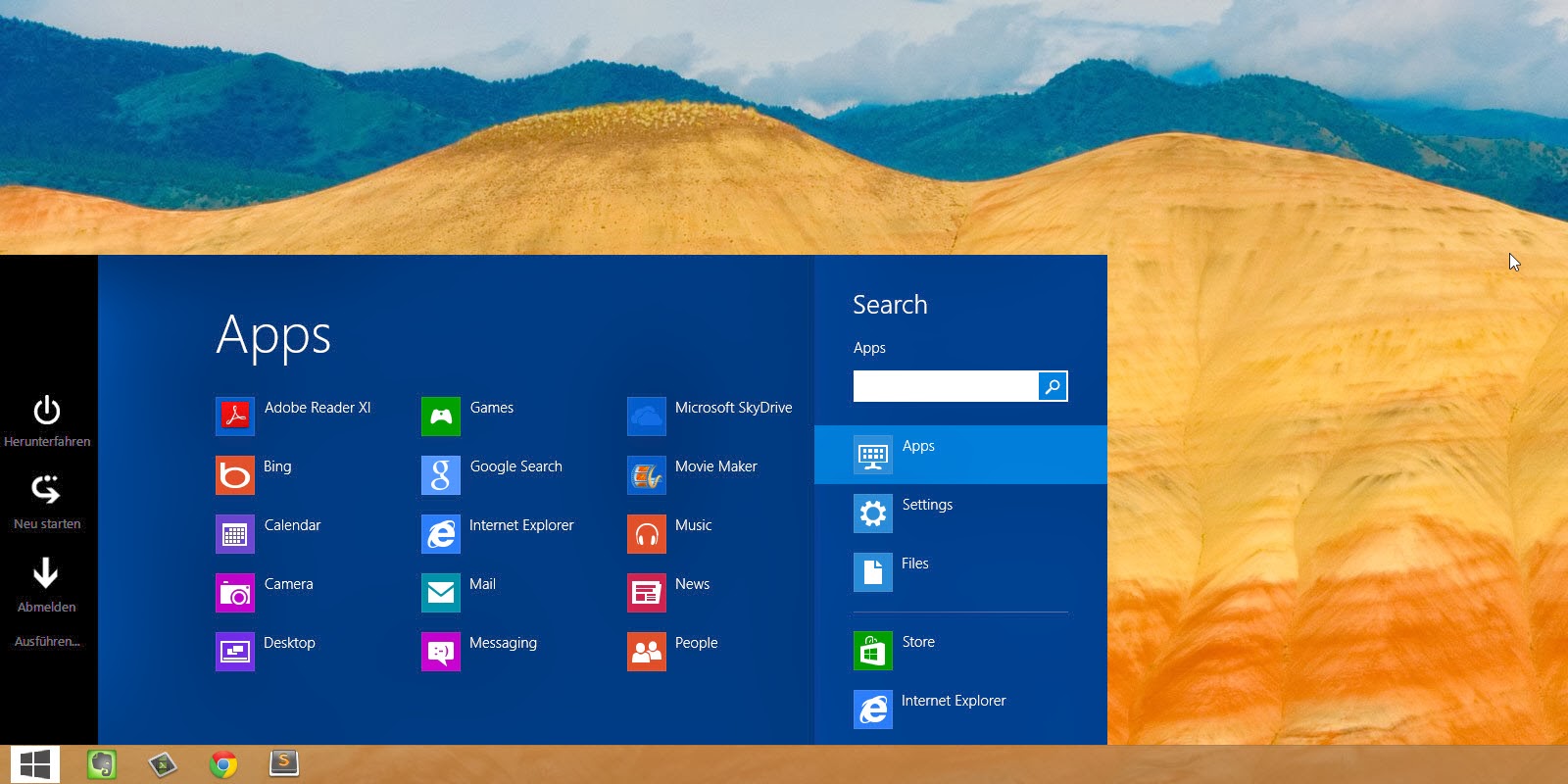Click the Ausführen... link
This screenshot has width=1568, height=784.
point(47,642)
